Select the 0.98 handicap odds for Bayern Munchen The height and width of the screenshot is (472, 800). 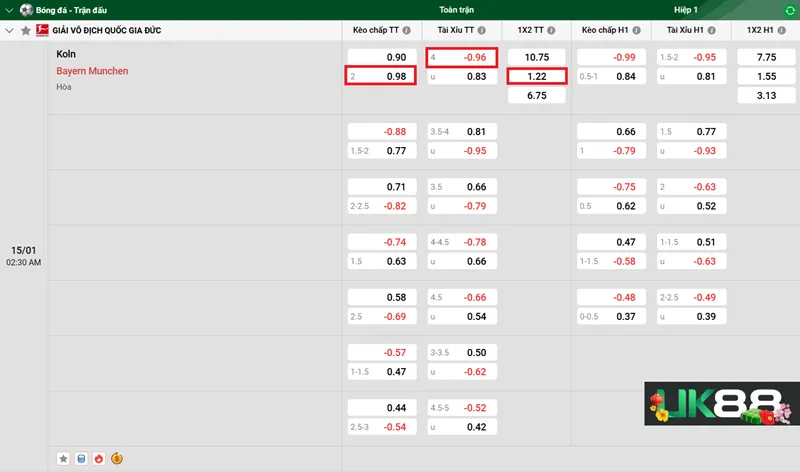pos(380,77)
